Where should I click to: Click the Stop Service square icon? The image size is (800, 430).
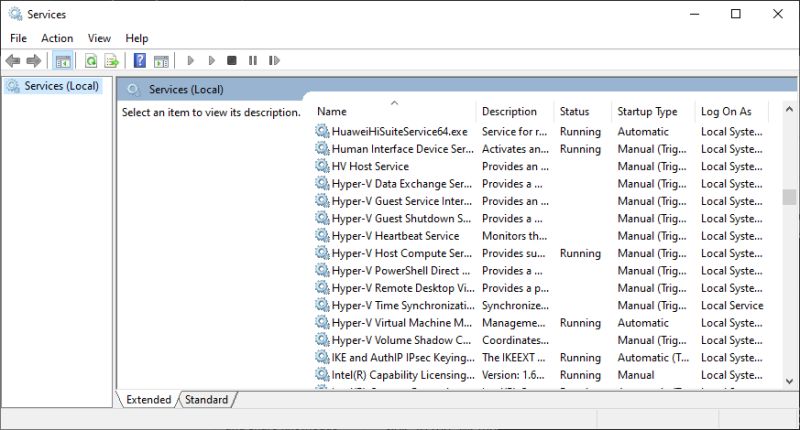click(232, 61)
